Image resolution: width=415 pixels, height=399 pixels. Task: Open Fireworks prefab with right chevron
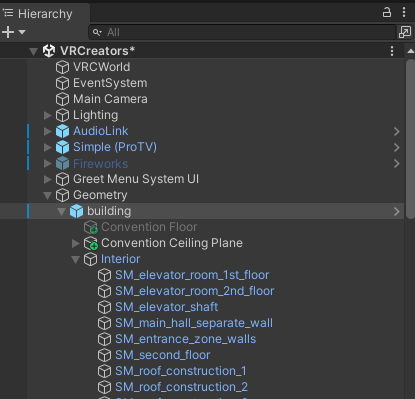397,163
